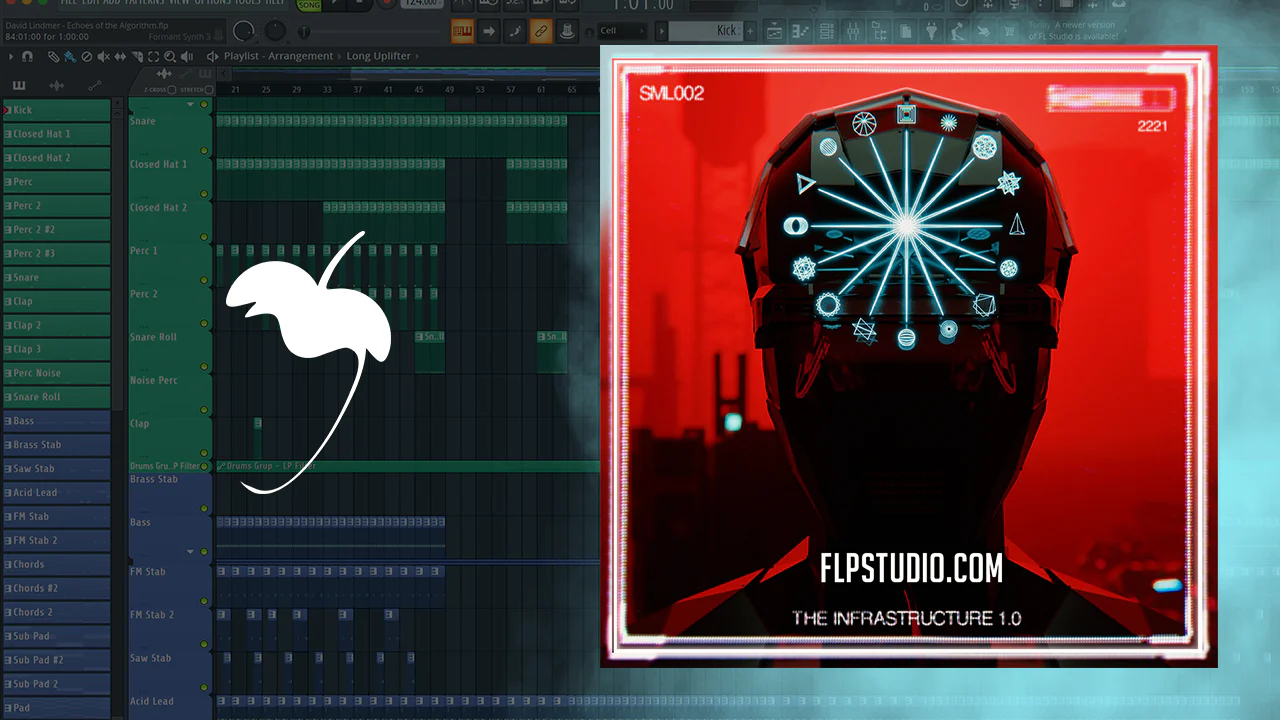
Task: Click the step edit icon left of the link button
Action: tap(515, 31)
